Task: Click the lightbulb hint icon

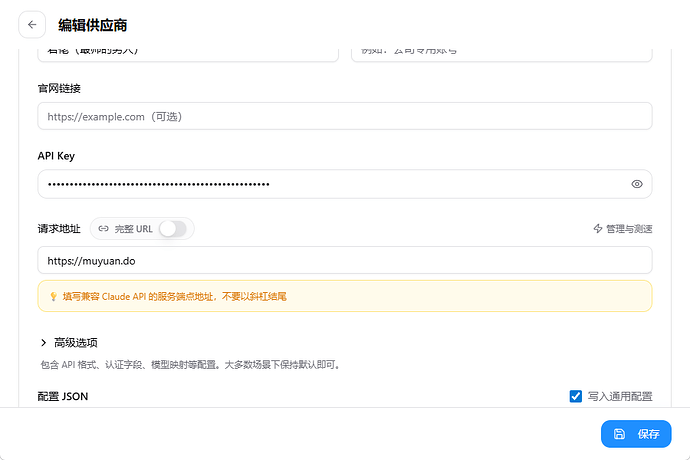Action: coord(53,297)
